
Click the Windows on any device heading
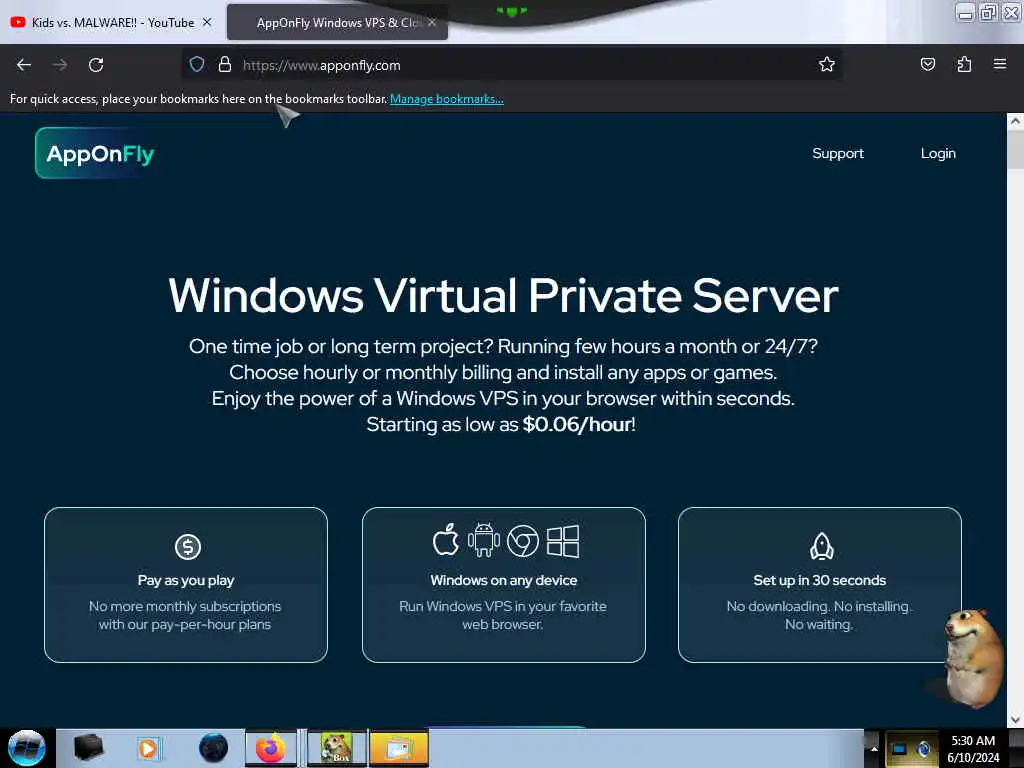tap(504, 580)
